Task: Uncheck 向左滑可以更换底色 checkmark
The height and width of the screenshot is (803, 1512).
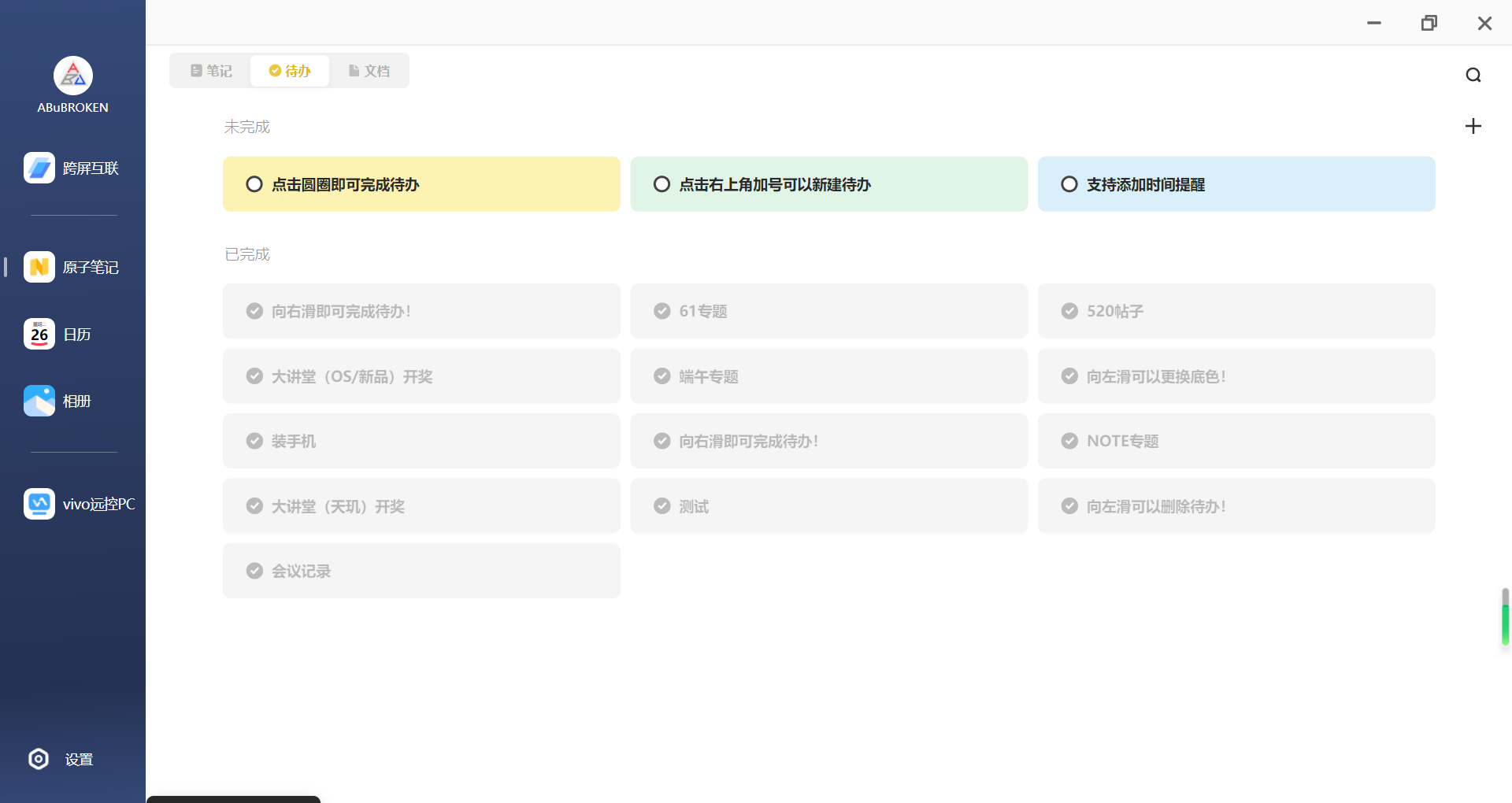Action: pyautogui.click(x=1069, y=376)
